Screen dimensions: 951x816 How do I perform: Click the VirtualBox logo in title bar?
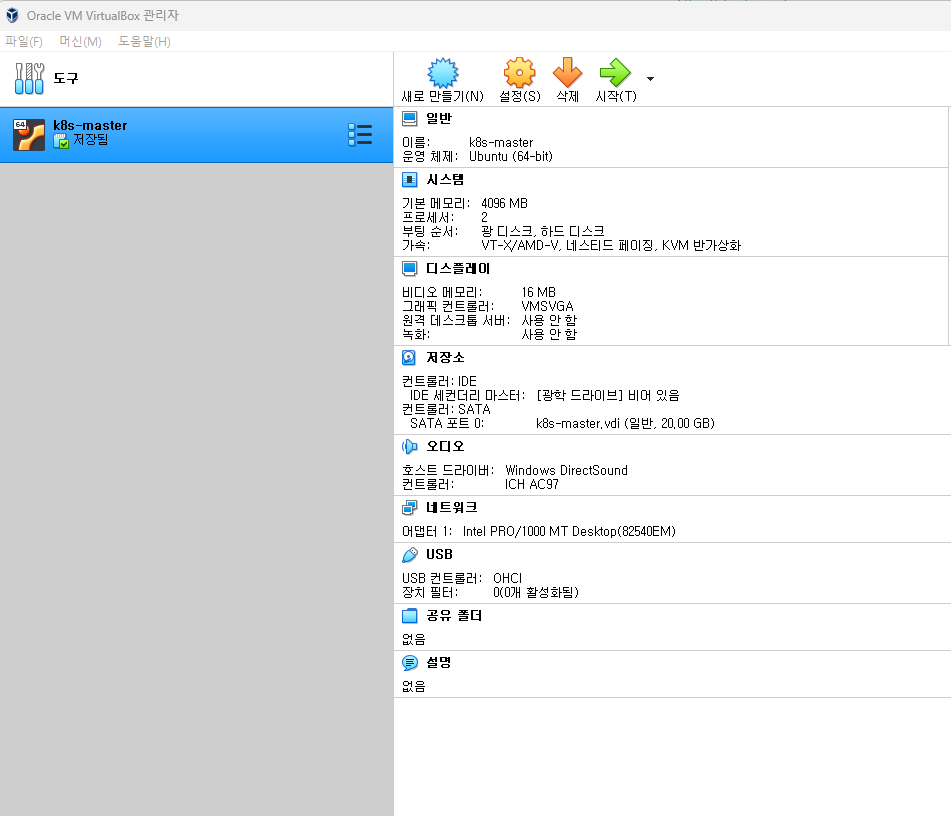pos(12,15)
